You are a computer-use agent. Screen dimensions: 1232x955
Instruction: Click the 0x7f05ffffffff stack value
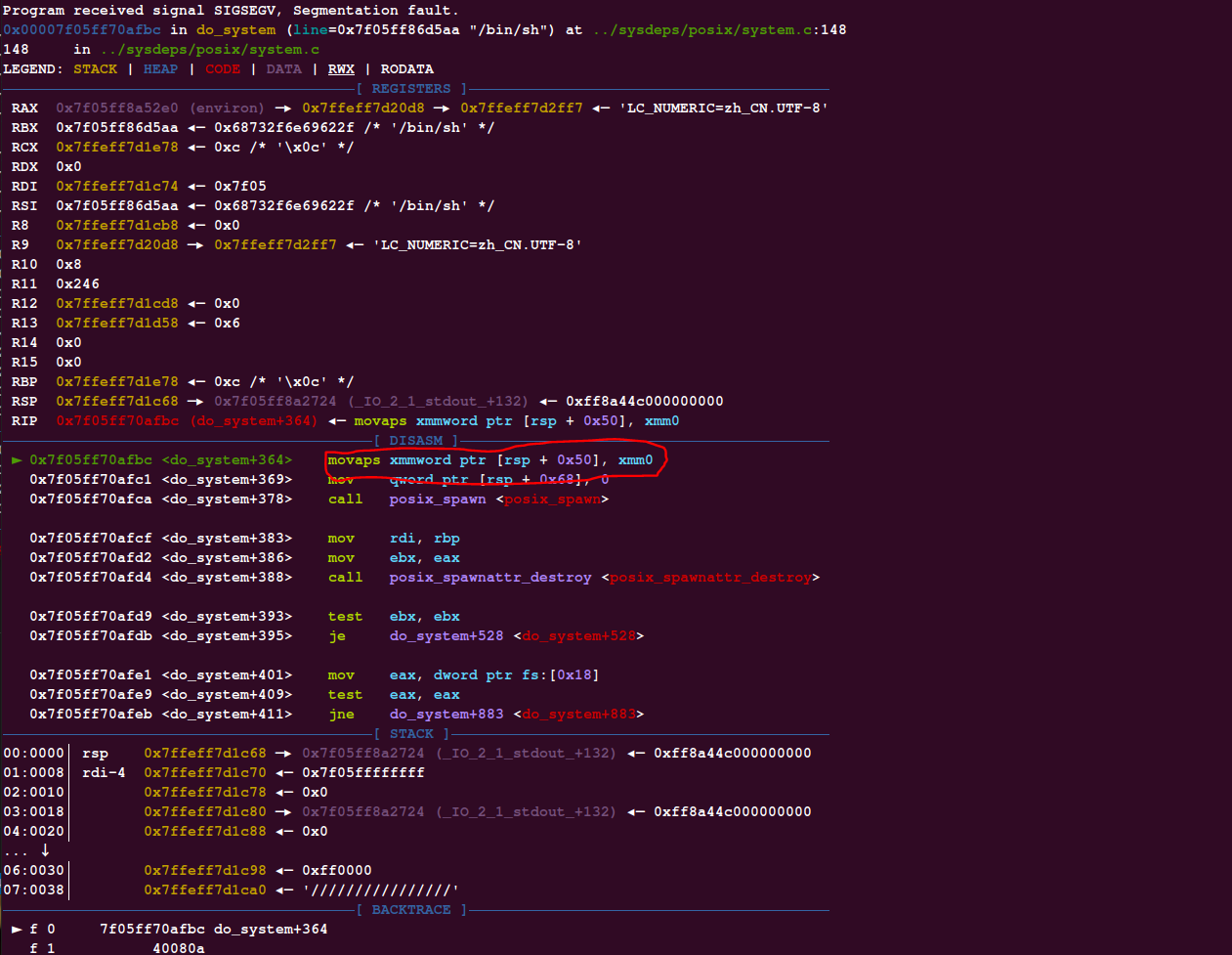(x=363, y=773)
